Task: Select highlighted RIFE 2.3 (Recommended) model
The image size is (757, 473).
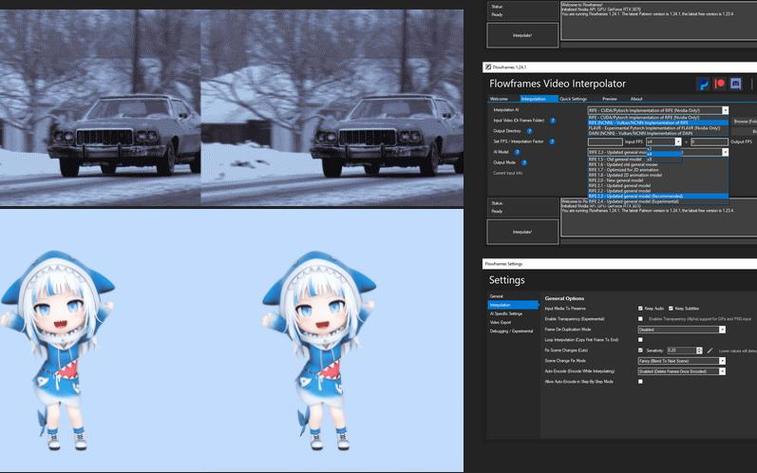Action: 658,196
